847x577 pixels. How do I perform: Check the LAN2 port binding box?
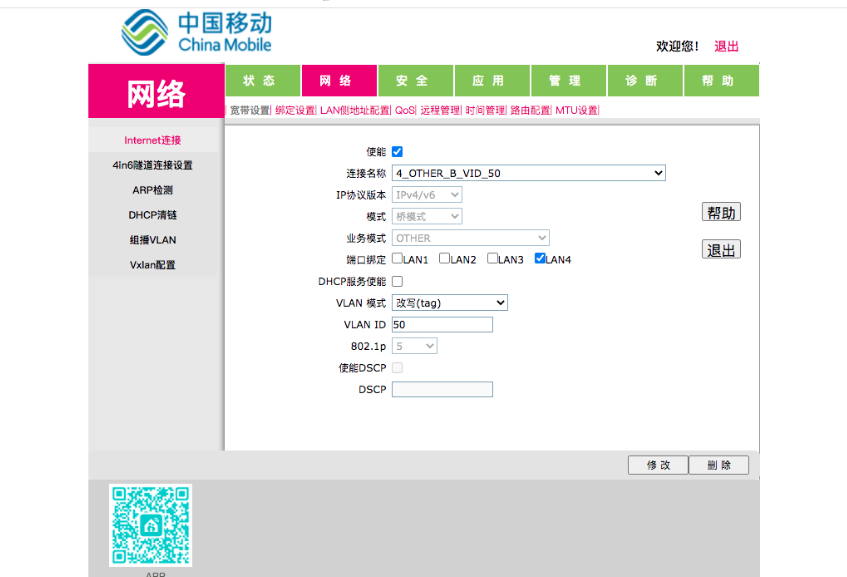click(x=445, y=258)
